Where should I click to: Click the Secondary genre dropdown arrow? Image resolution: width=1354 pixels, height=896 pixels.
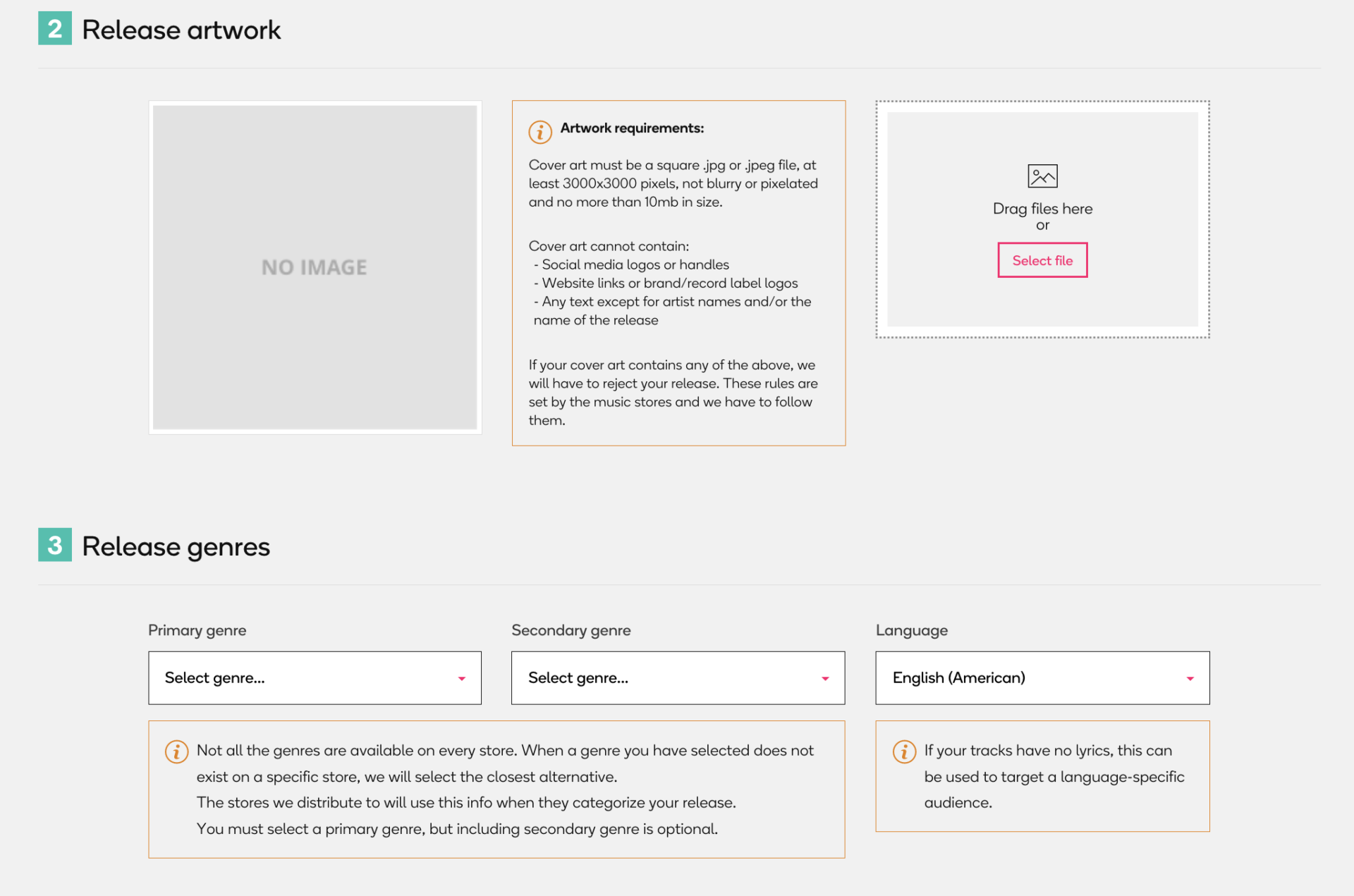pyautogui.click(x=825, y=678)
